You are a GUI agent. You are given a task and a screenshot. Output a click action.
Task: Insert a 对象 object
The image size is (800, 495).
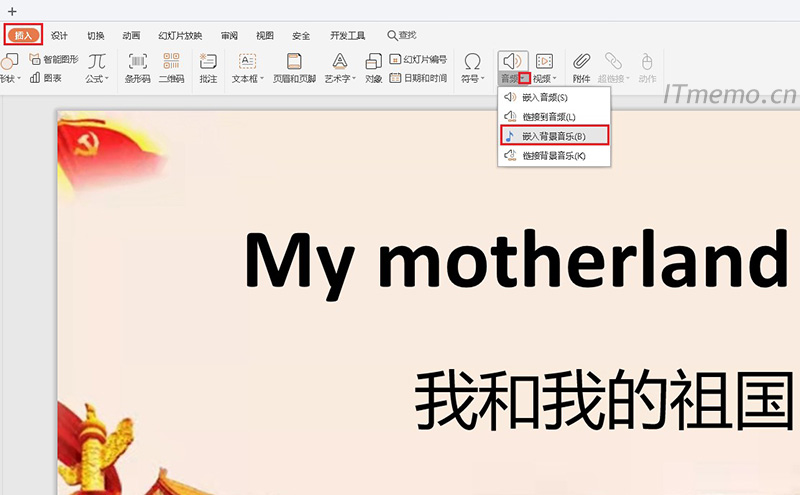click(x=373, y=68)
